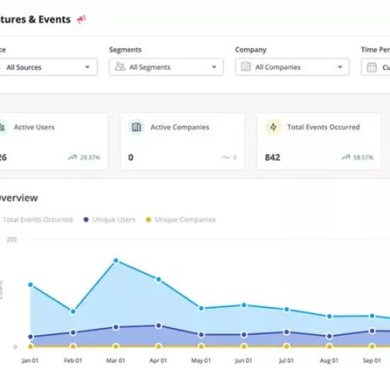This screenshot has height=370, width=390.
Task: Click the Active Companies value 0
Action: point(131,157)
